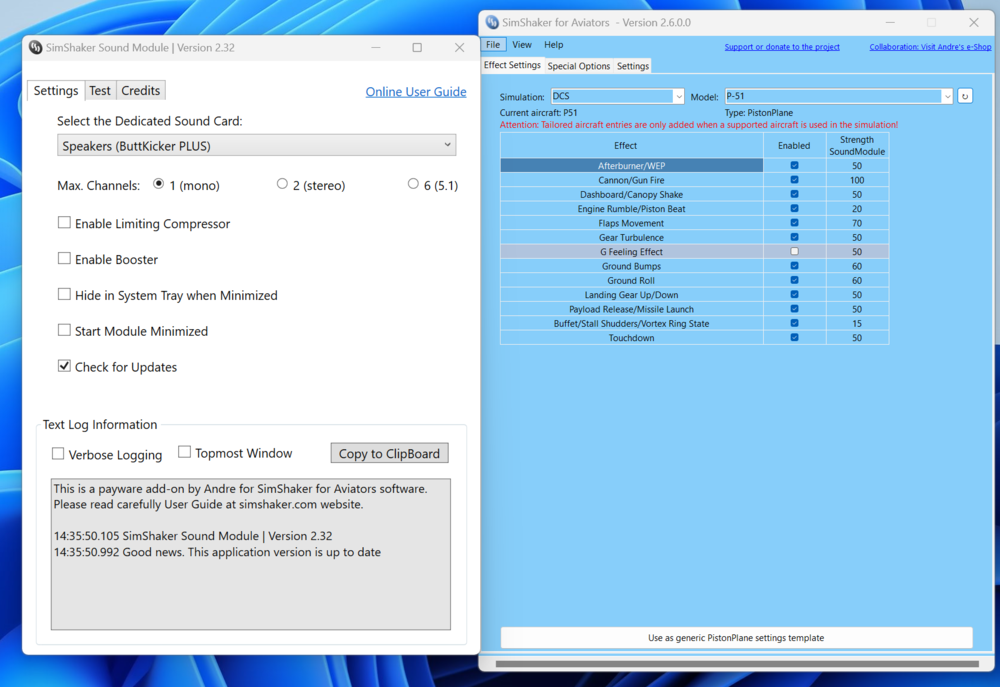Disable Afterburner/WEP effect checkbox

[794, 165]
